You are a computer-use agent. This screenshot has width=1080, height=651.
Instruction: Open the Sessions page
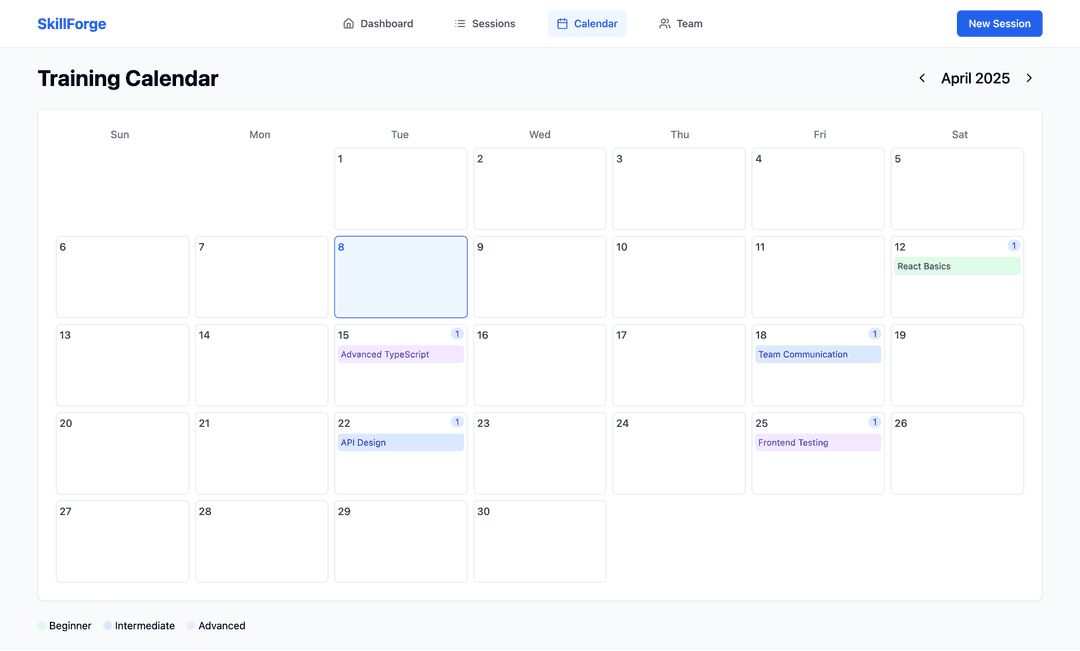(x=487, y=22)
